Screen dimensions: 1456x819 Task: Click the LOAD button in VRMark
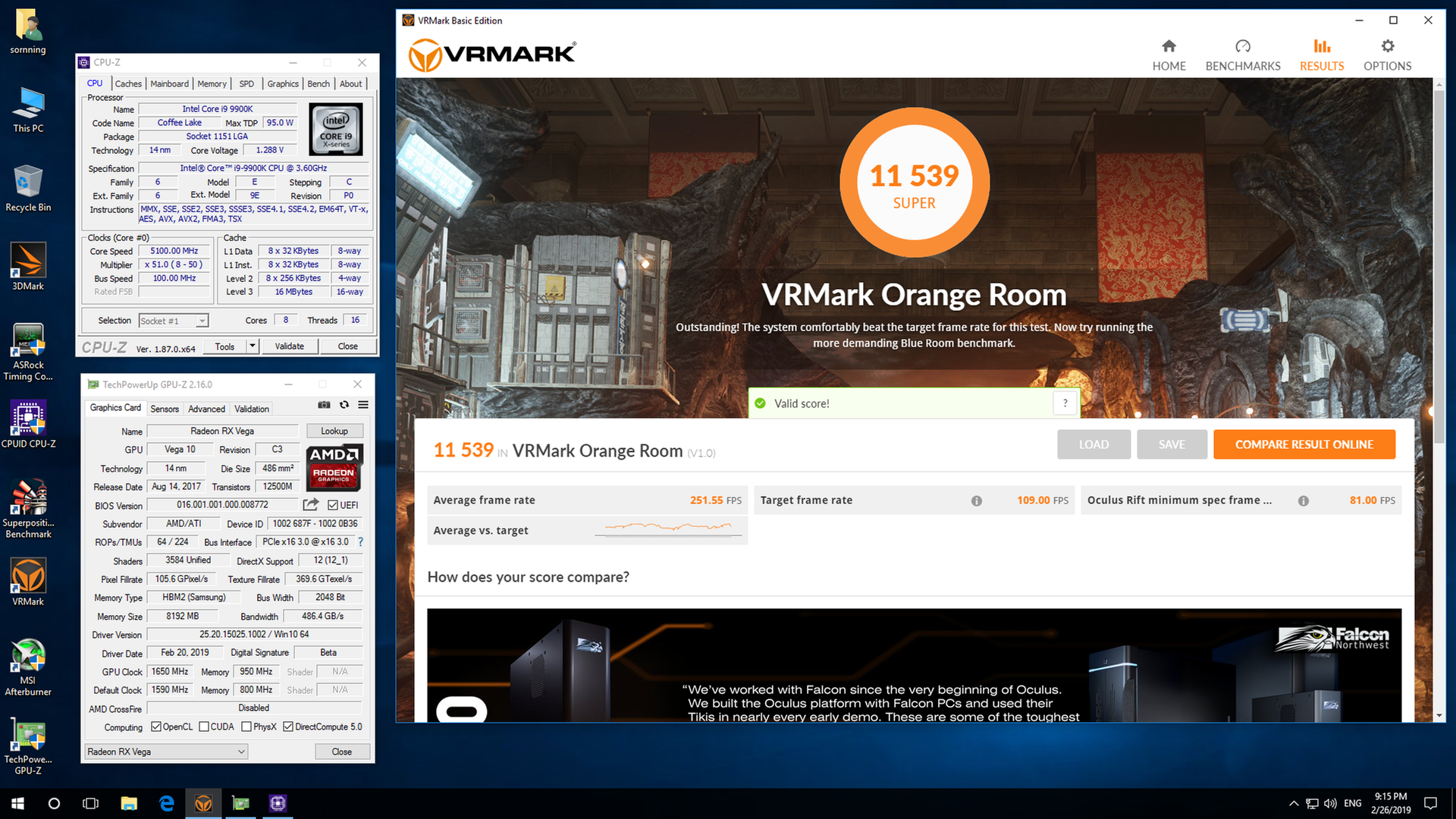tap(1094, 444)
